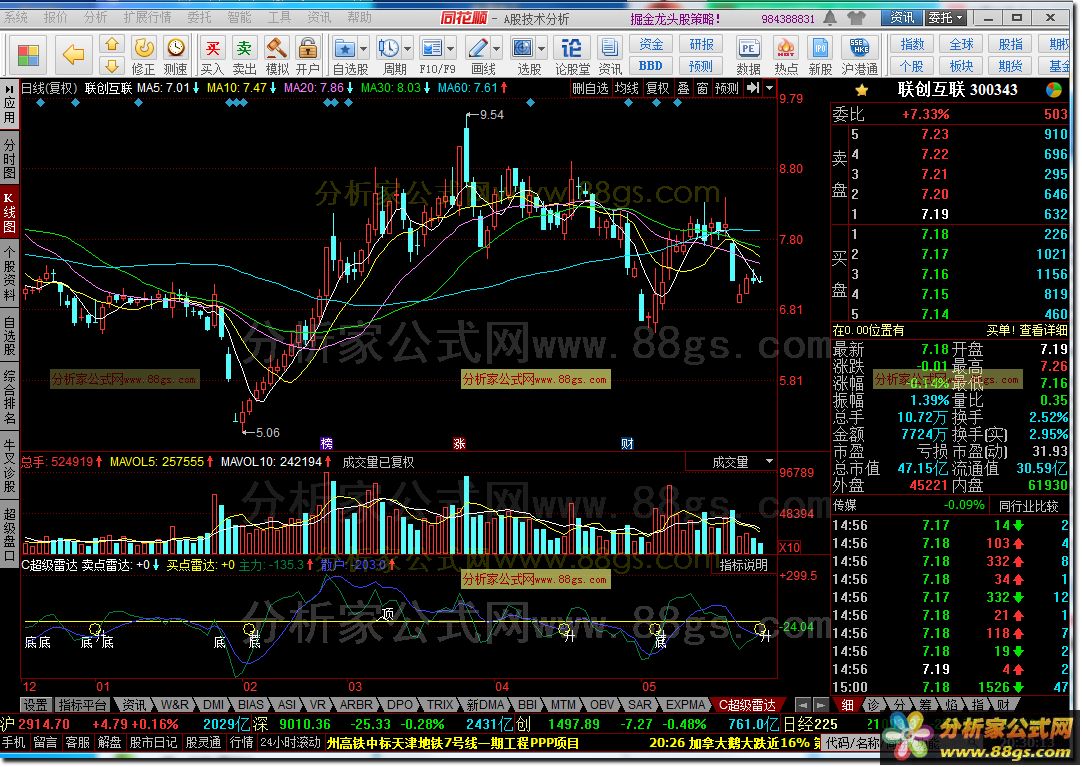Click the 指标平台 tab
Image resolution: width=1082 pixels, height=767 pixels.
(82, 705)
